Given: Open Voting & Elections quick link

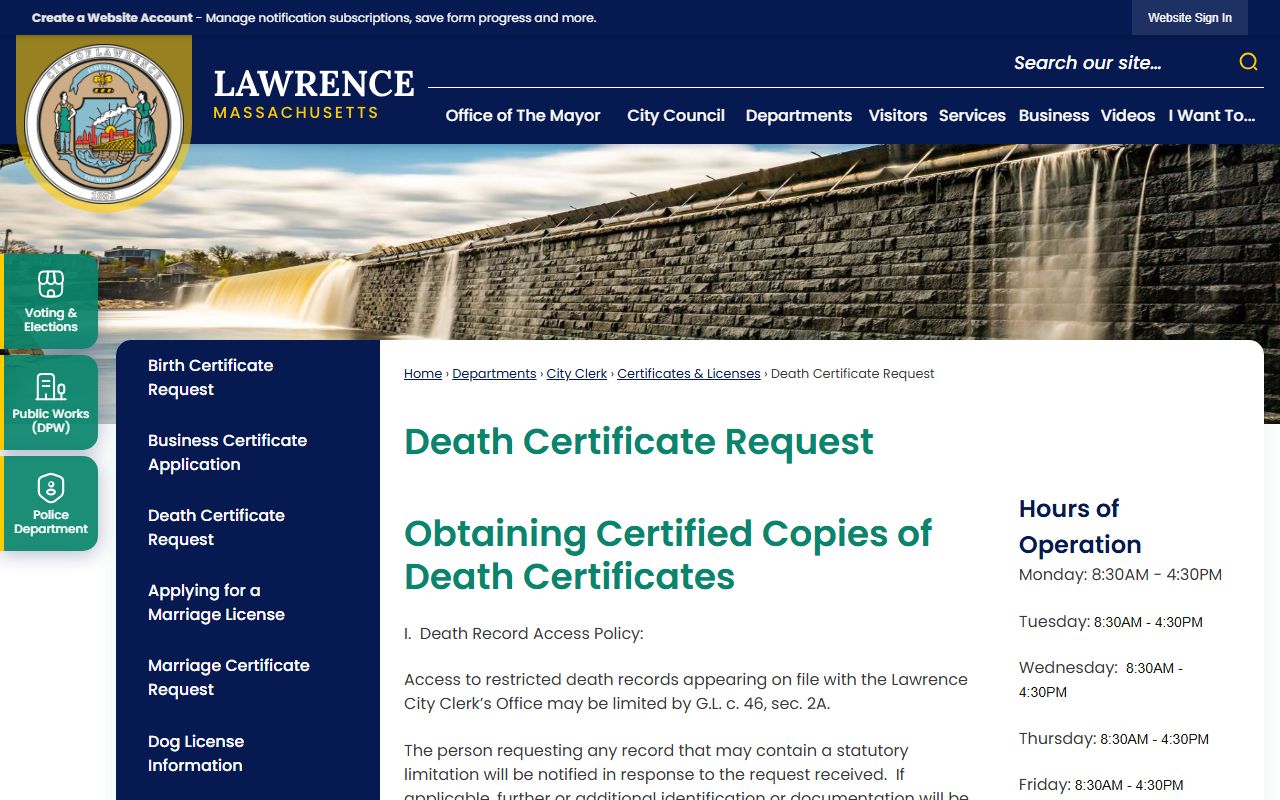Looking at the screenshot, I should pos(51,301).
